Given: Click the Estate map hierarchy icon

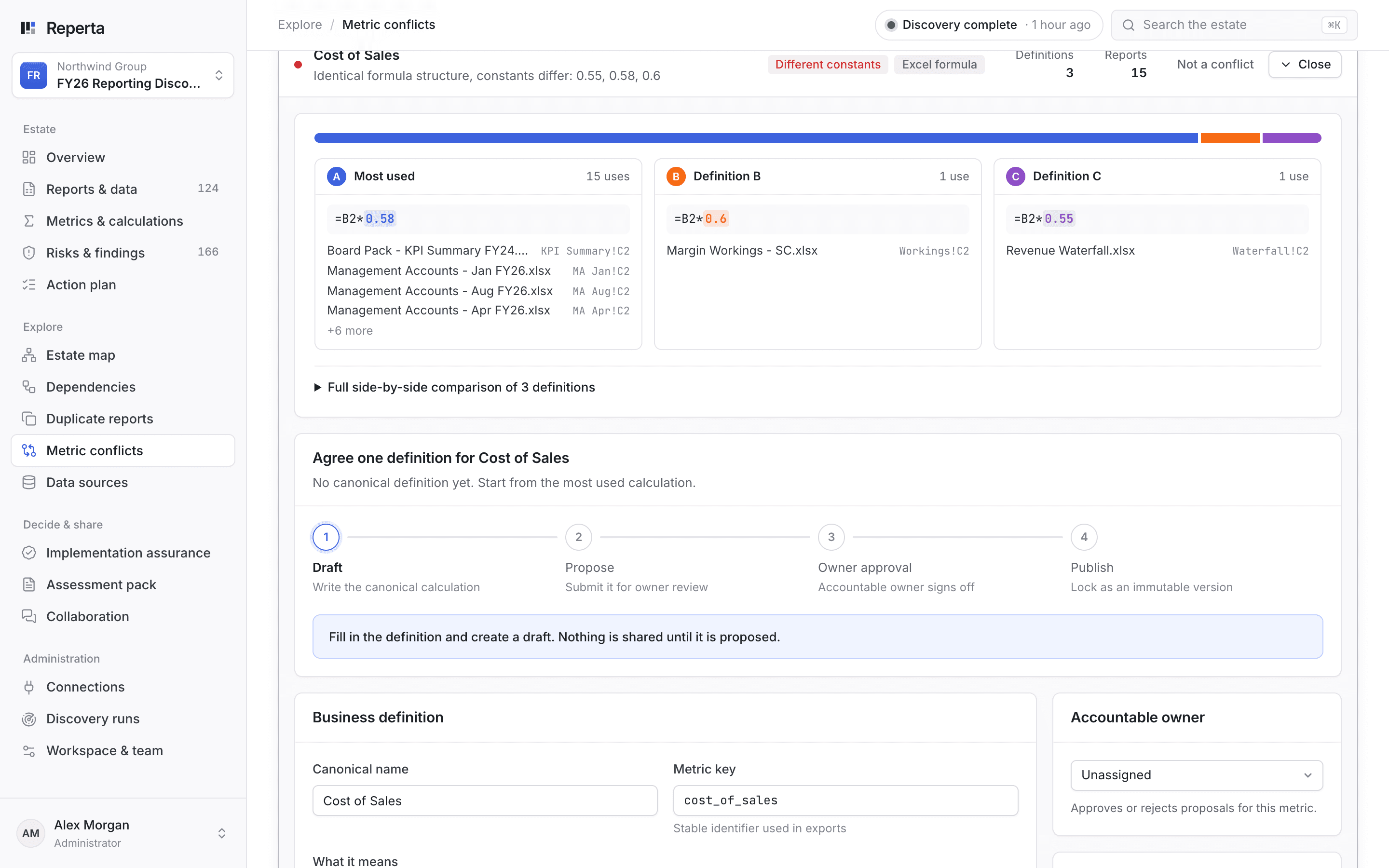Looking at the screenshot, I should [x=29, y=355].
